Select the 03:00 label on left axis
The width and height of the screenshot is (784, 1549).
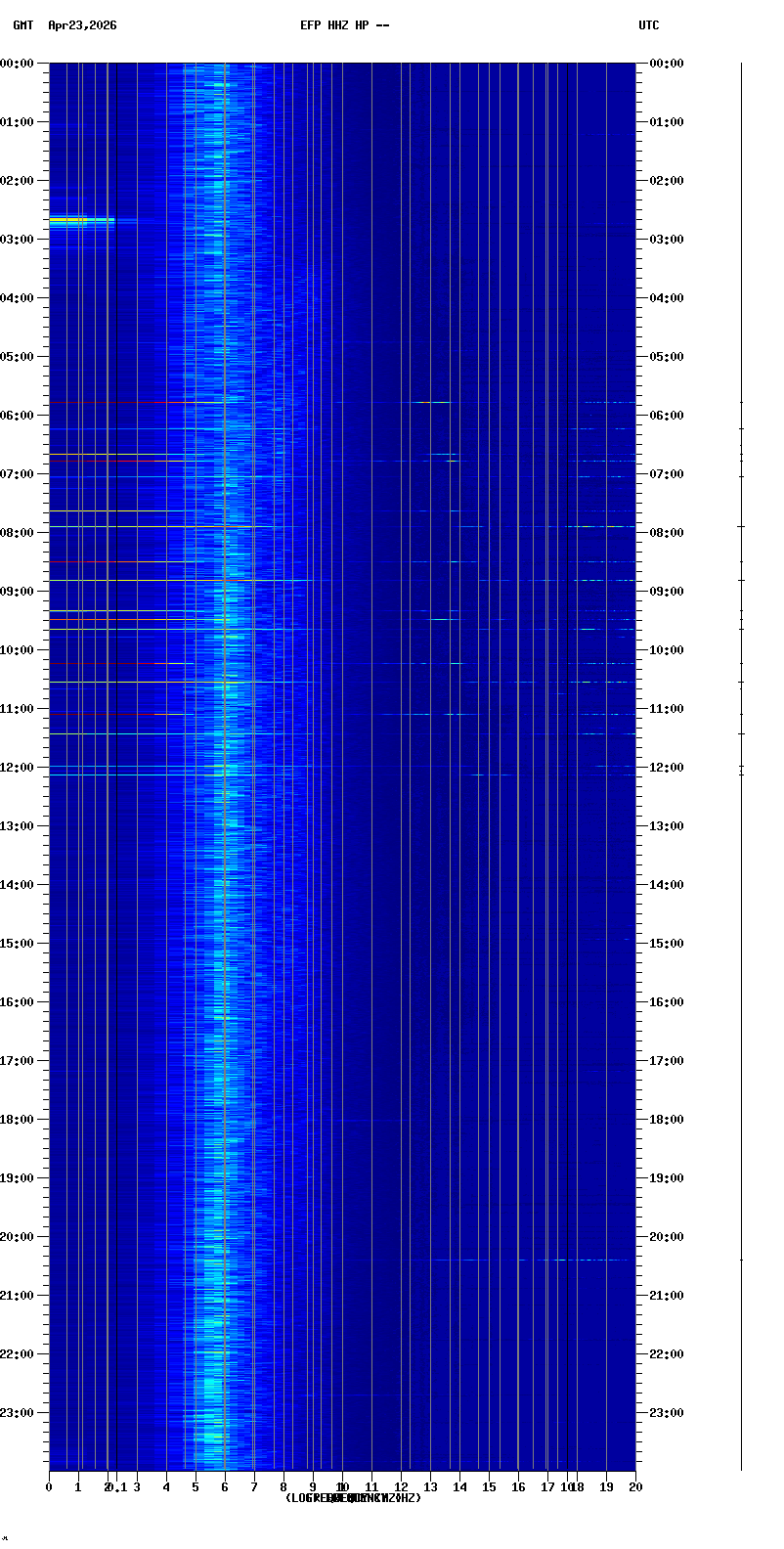(18, 240)
